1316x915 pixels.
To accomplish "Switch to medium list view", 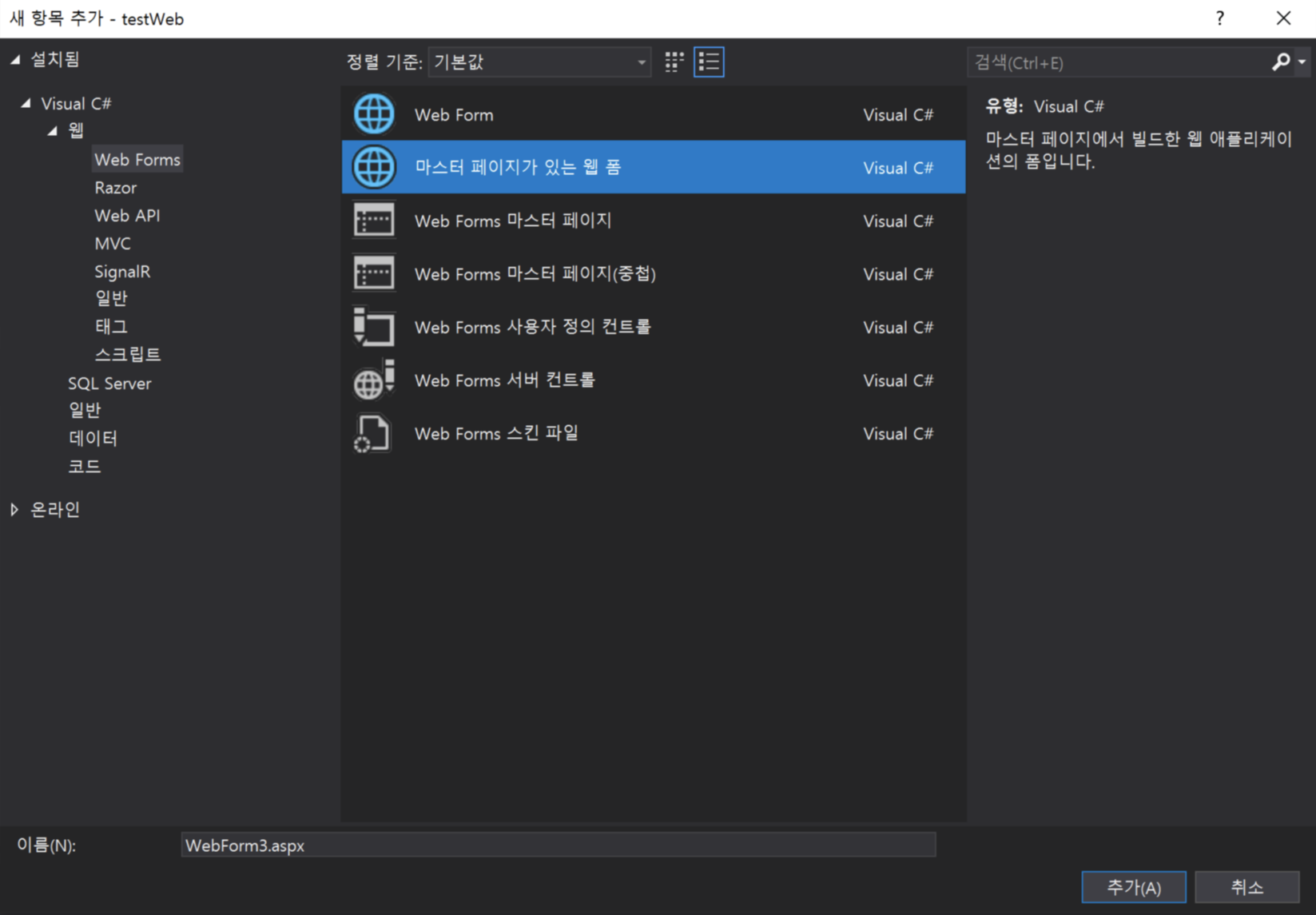I will [709, 62].
